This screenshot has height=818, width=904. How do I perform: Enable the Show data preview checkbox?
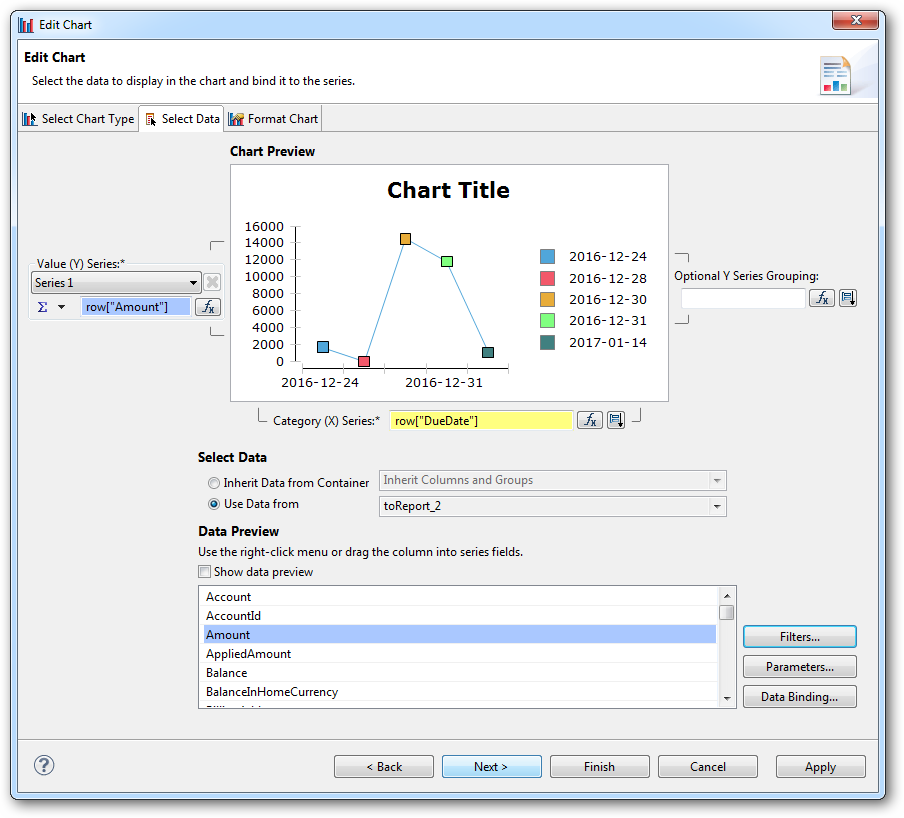(205, 572)
